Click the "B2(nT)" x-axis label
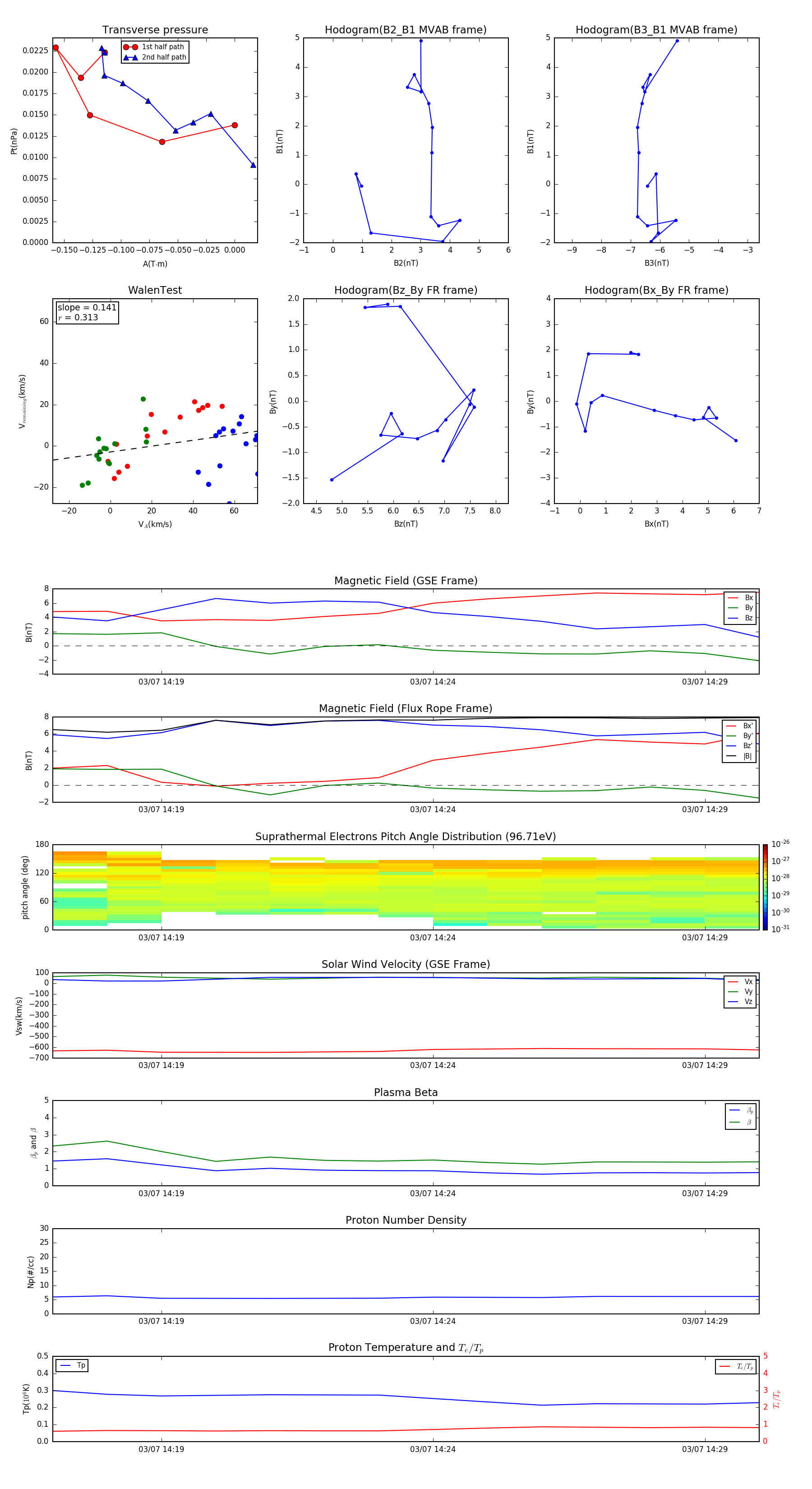The height and width of the screenshot is (1489, 812). coord(406,263)
